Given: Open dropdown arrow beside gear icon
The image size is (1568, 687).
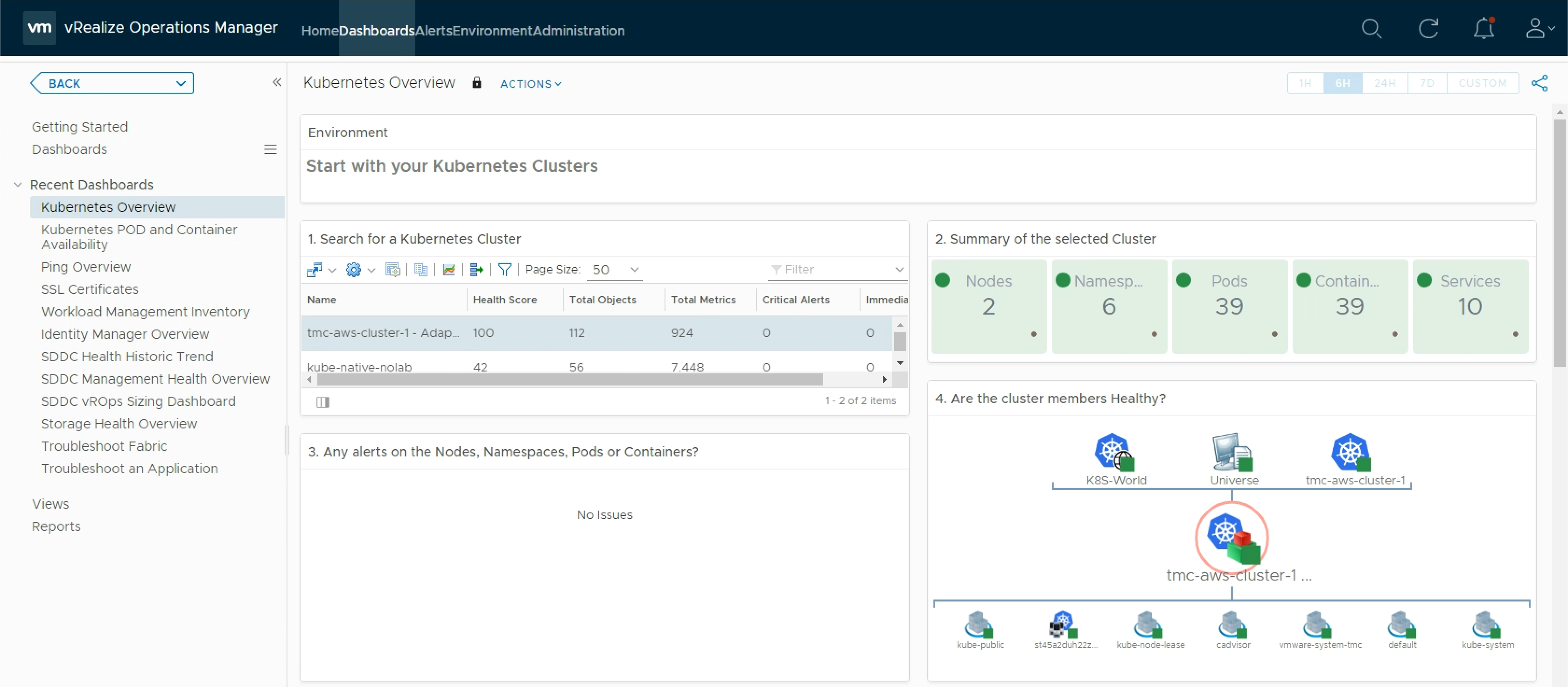Looking at the screenshot, I should pos(371,270).
